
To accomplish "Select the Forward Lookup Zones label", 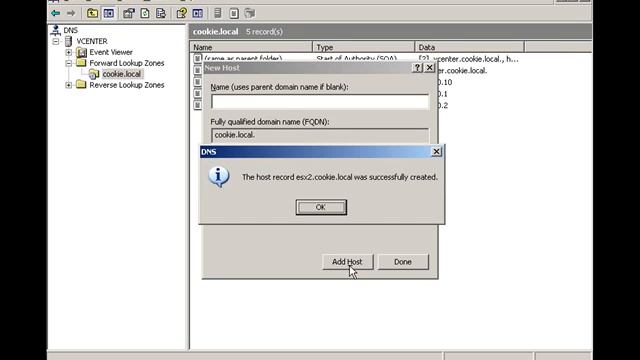I will pos(127,63).
